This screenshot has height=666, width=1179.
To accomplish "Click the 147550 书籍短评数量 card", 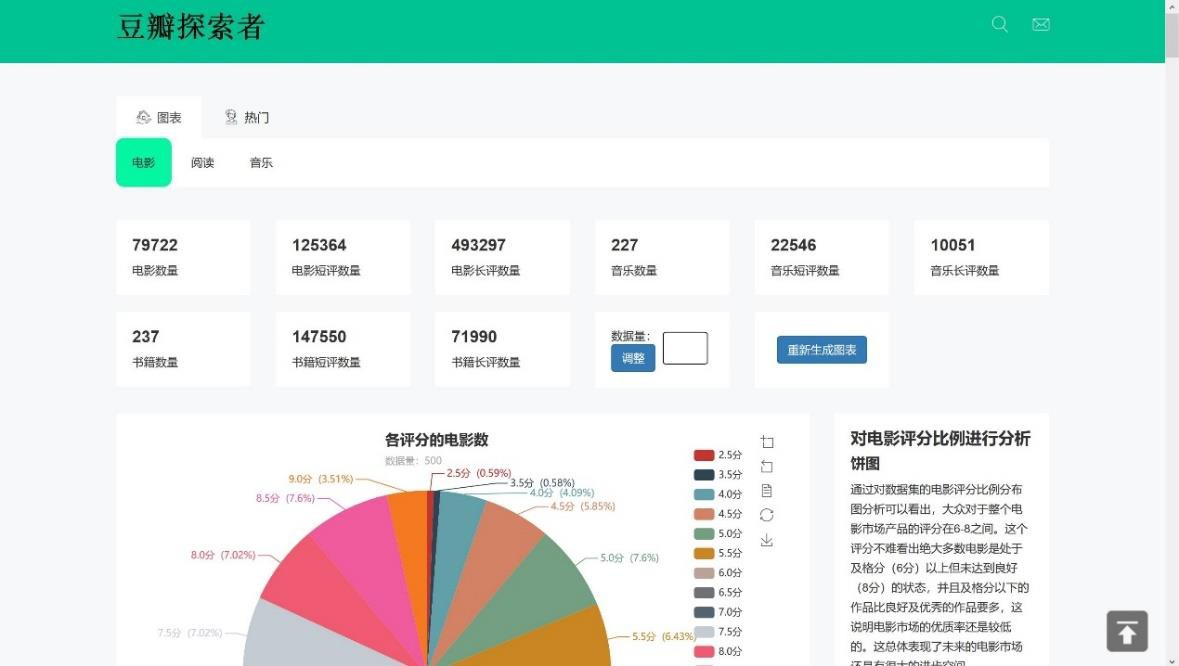I will 343,350.
